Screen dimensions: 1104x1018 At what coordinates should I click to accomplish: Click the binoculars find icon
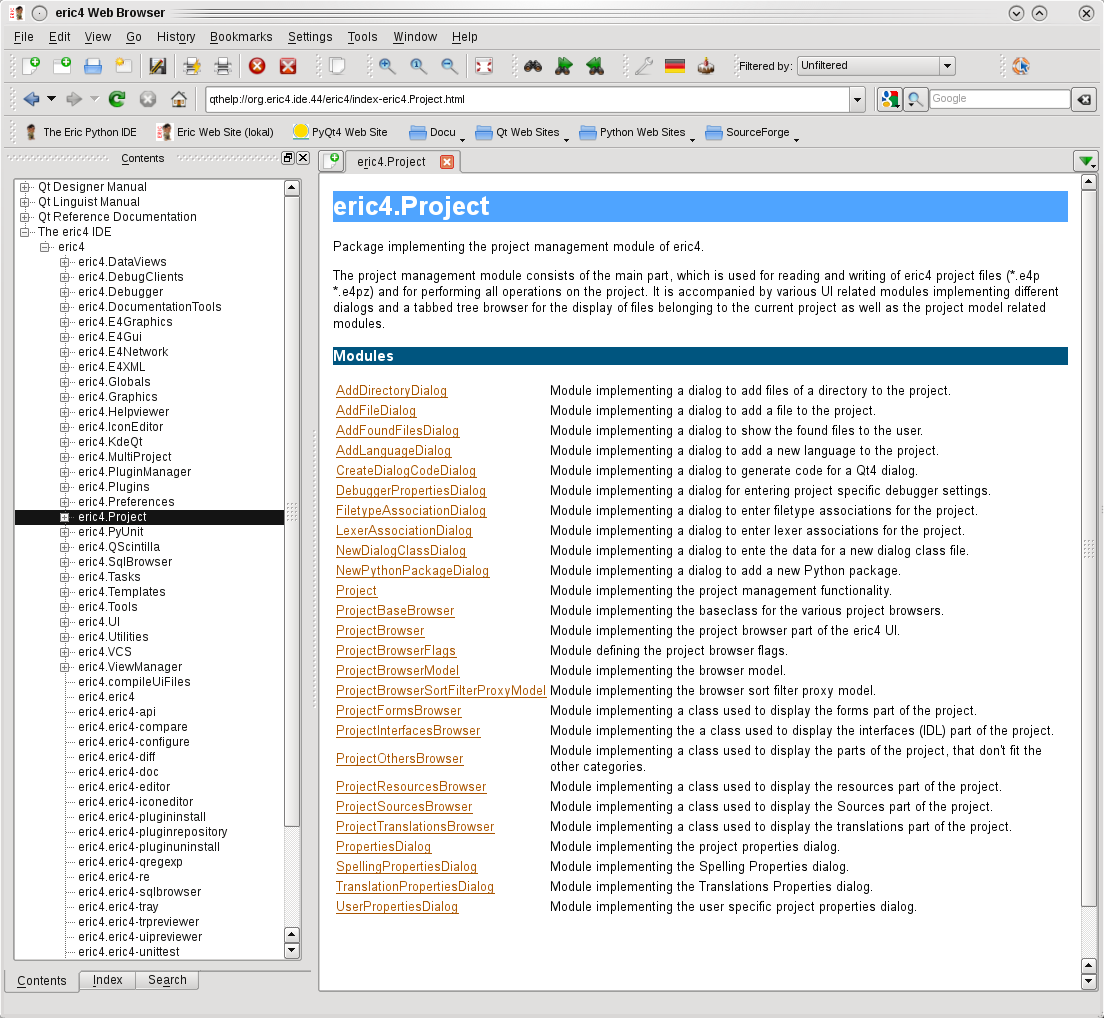point(533,66)
